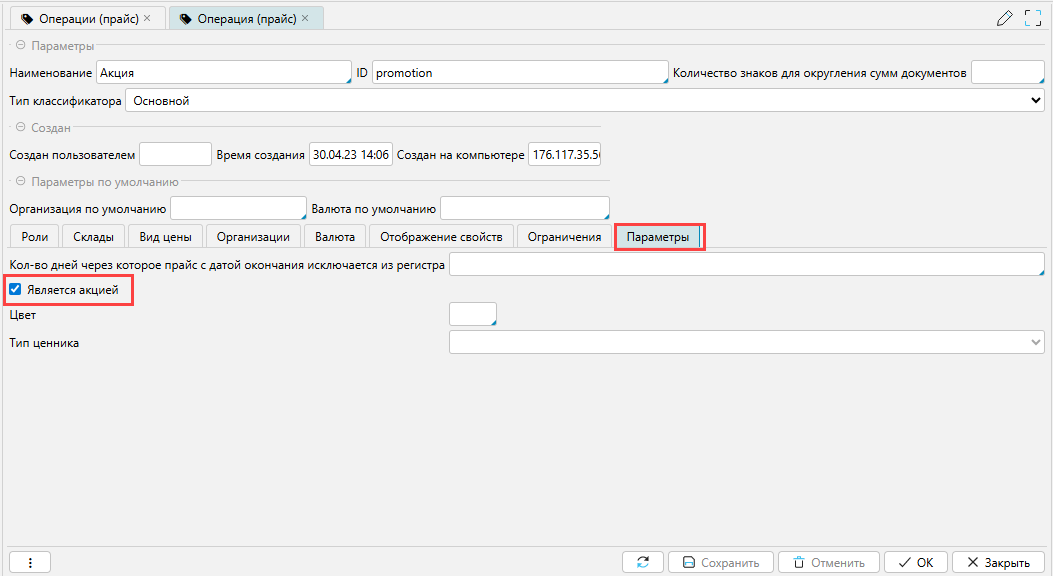Screen dimensions: 1053x576
Task: Click the refresh icon button
Action: point(642,562)
